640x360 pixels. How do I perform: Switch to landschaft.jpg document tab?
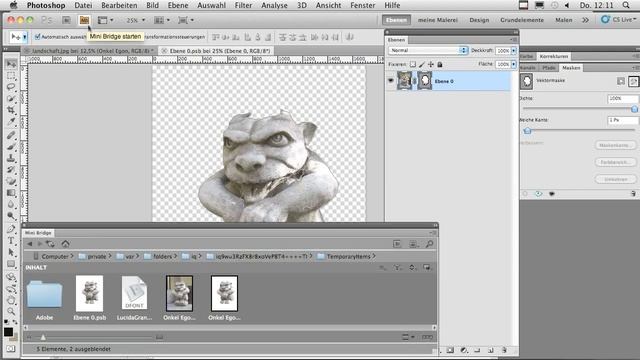click(x=89, y=51)
